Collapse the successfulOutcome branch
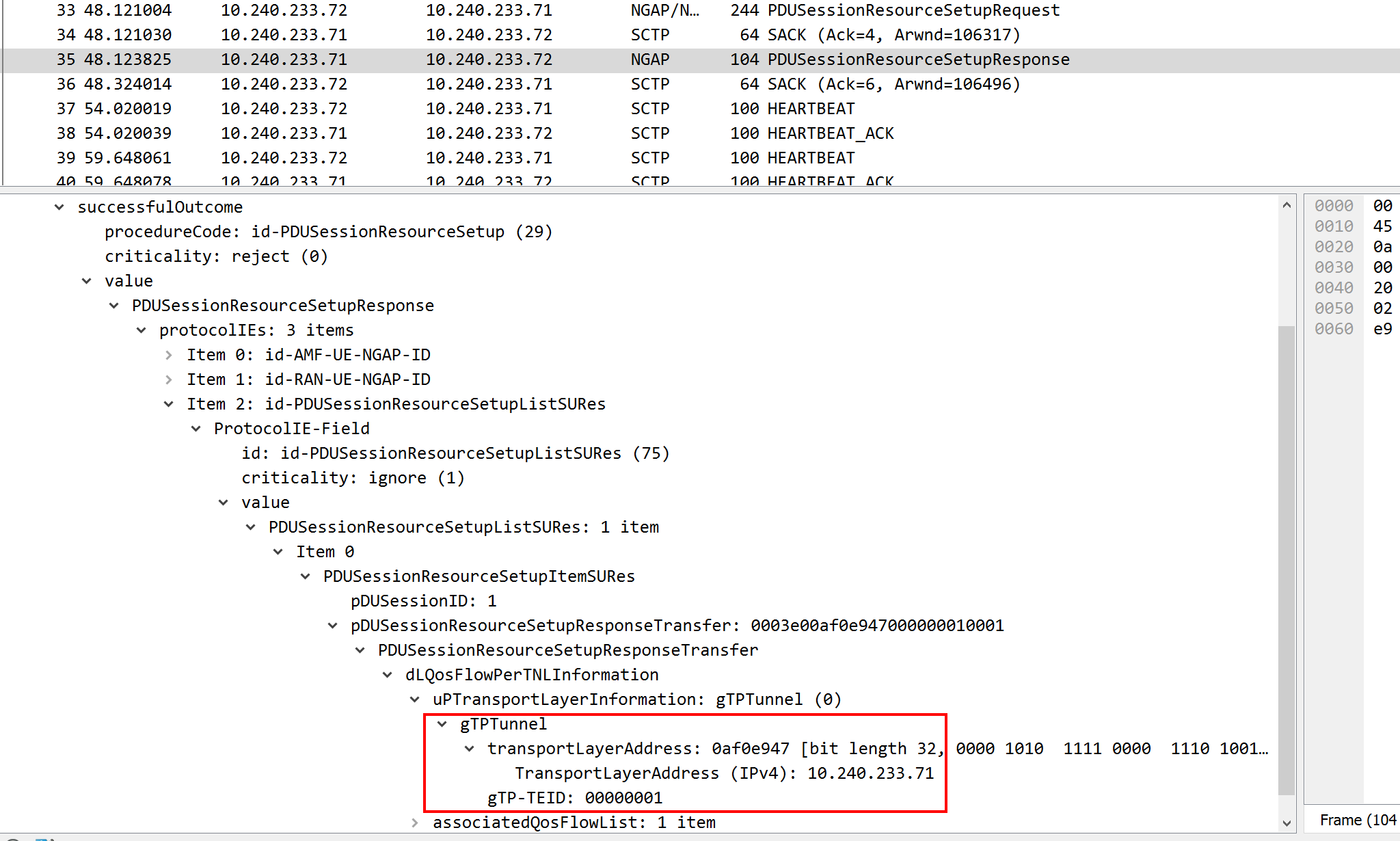Viewport: 1400px width, 841px height. tap(59, 206)
